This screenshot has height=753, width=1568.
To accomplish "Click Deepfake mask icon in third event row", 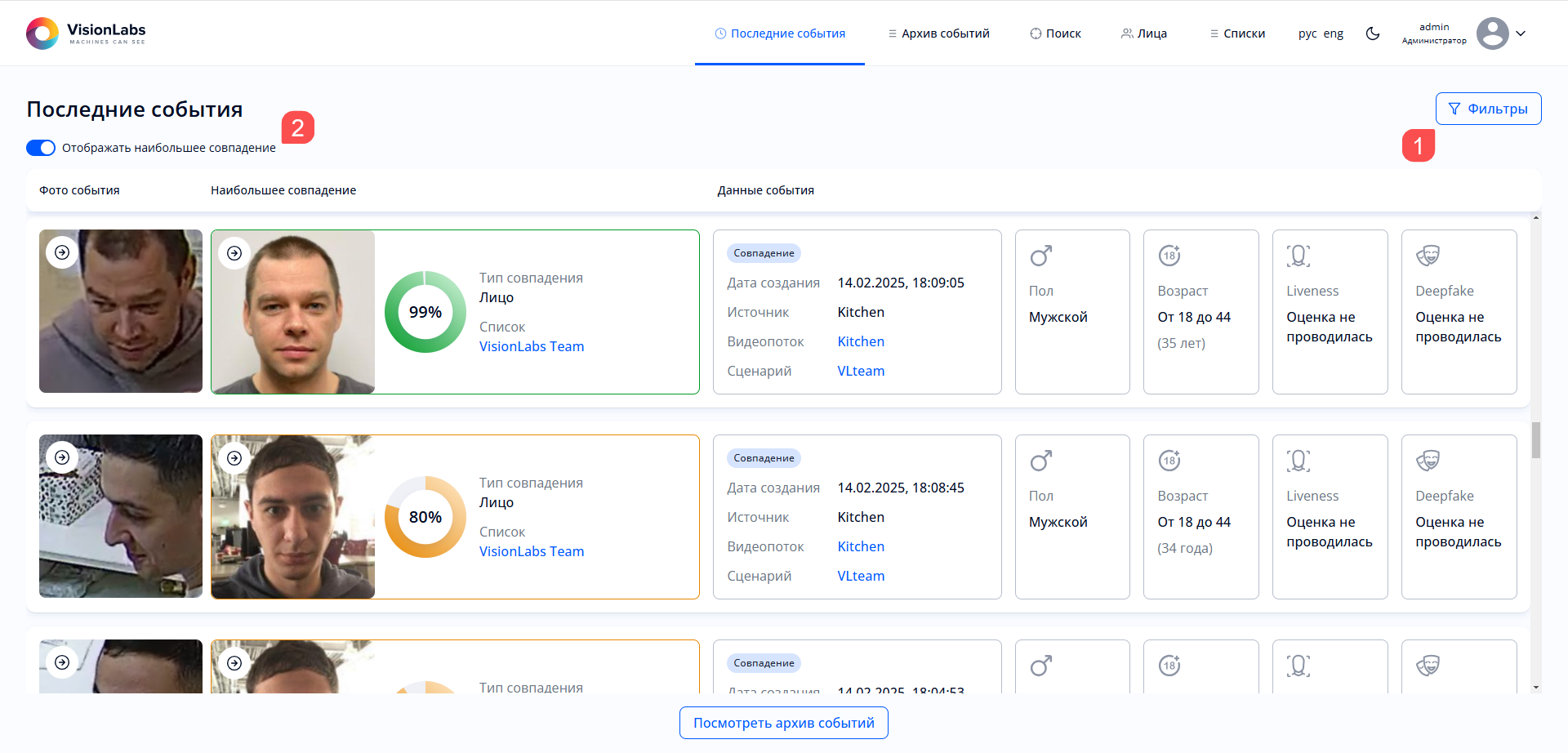I will pyautogui.click(x=1428, y=666).
